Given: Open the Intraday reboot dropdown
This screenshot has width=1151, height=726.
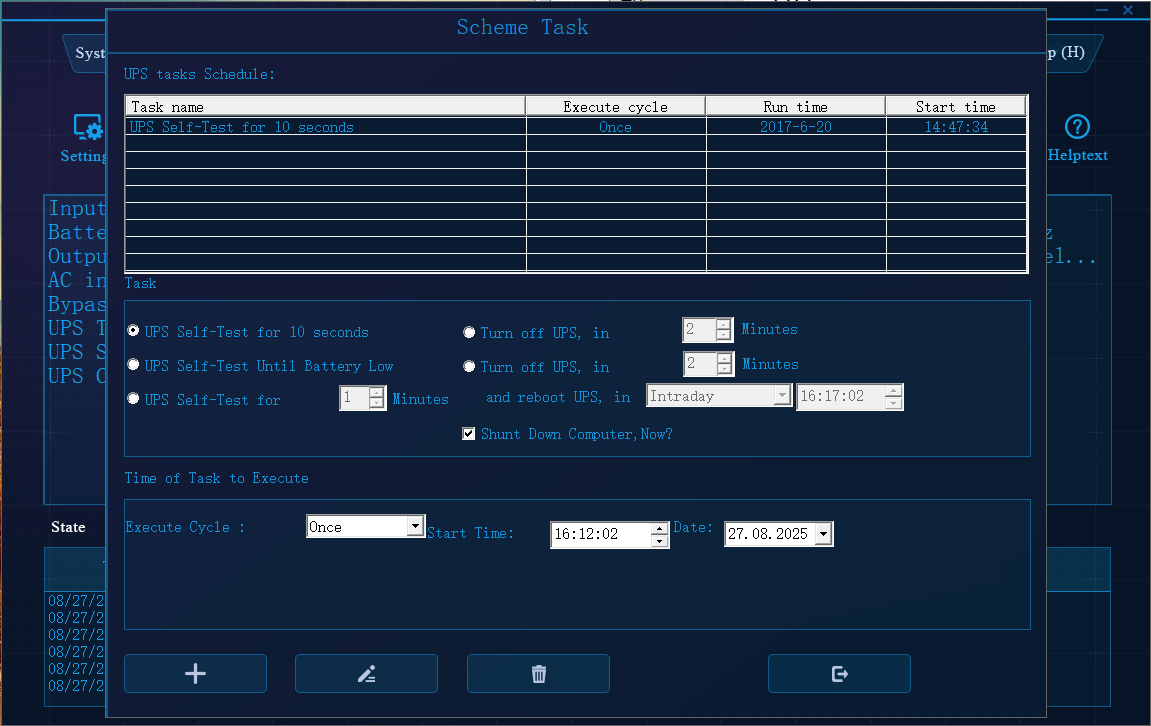Looking at the screenshot, I should [782, 396].
